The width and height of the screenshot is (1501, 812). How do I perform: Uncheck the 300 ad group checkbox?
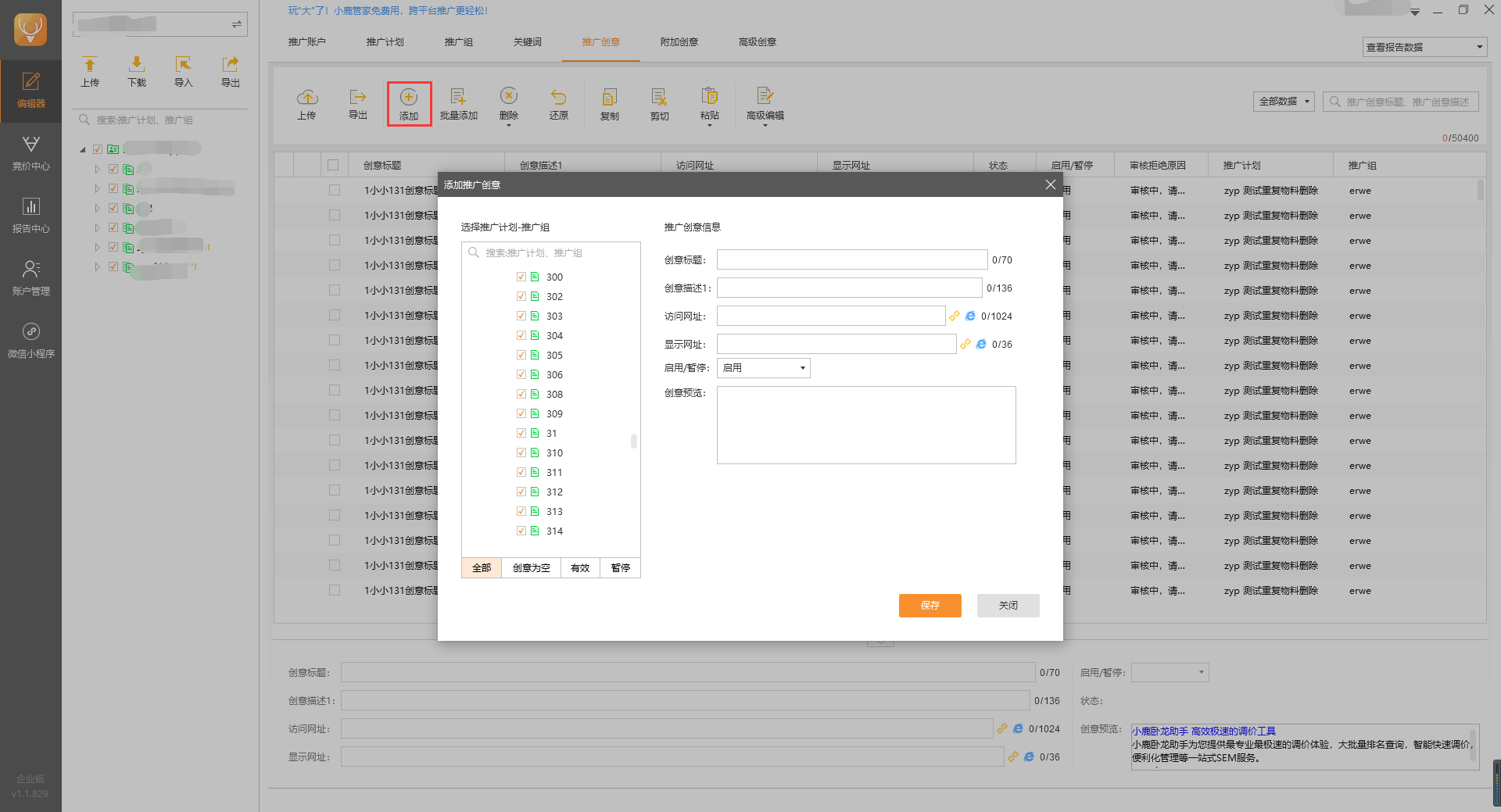[521, 277]
